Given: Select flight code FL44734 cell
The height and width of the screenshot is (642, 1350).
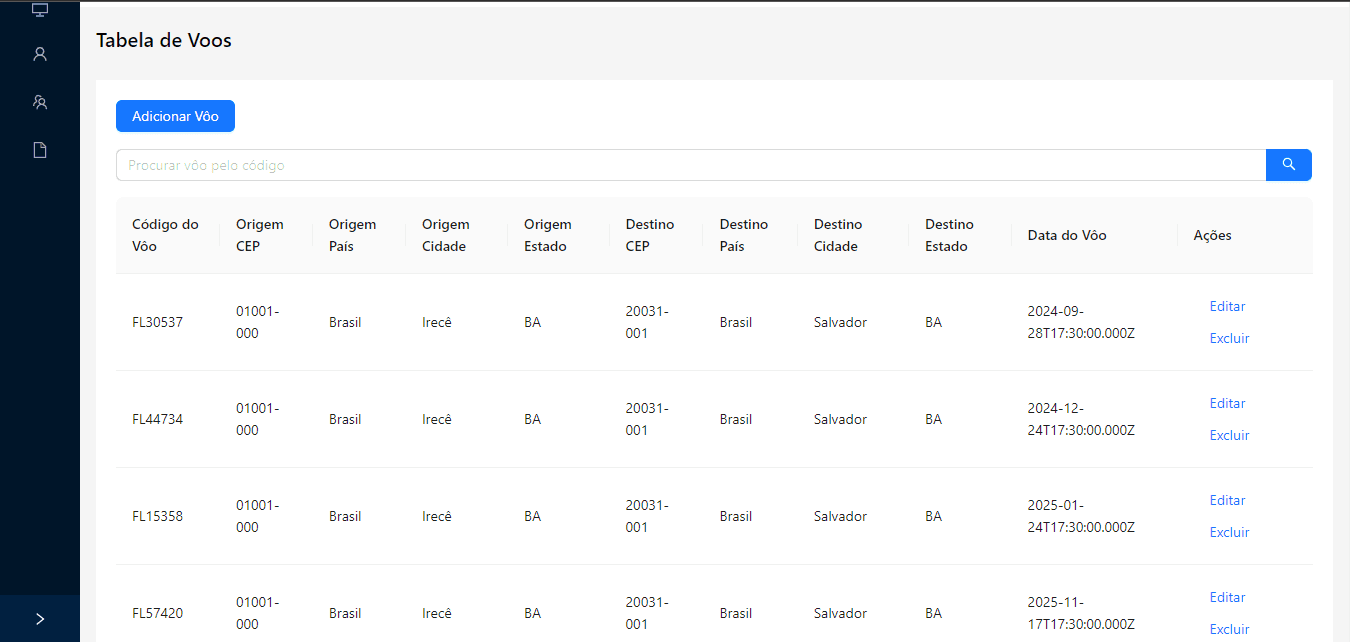Looking at the screenshot, I should tap(158, 419).
